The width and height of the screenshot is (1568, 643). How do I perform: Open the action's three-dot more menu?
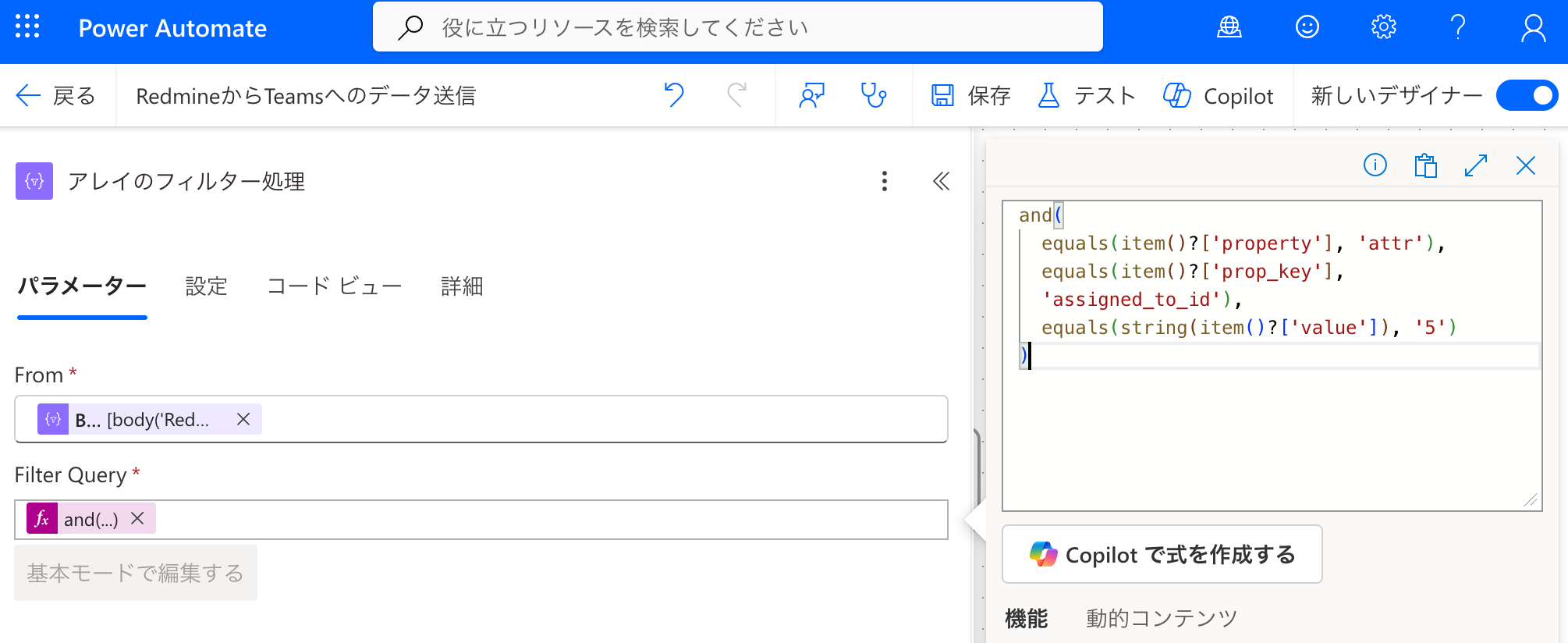tap(884, 181)
